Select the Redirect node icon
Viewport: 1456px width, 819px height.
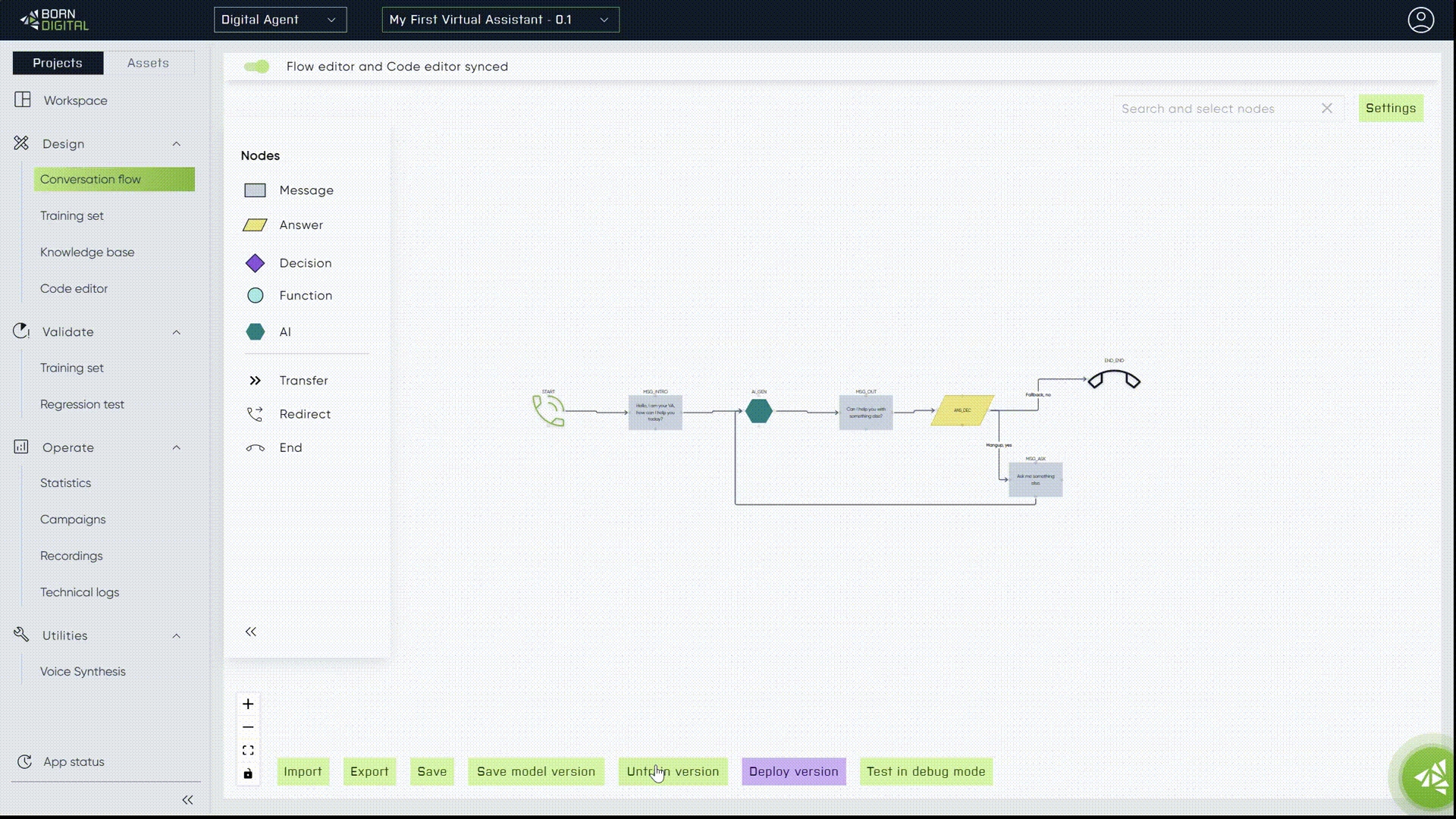click(x=255, y=414)
